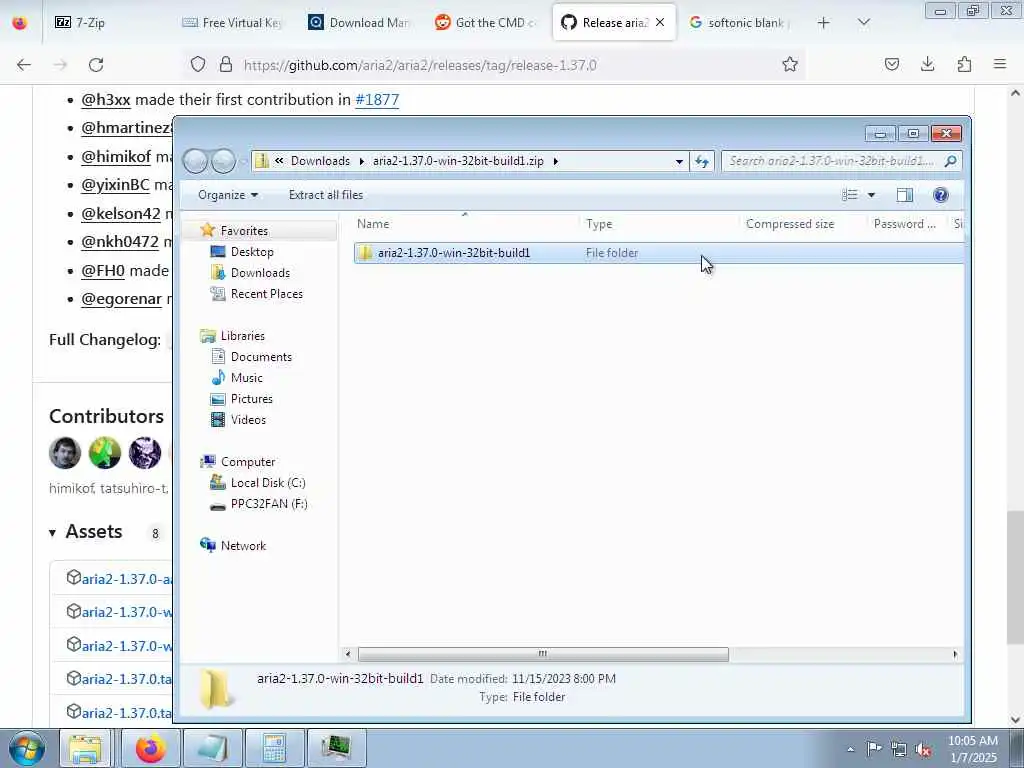Select the aria2-1.37.0-win-32bit-build1 folder icon
Viewport: 1024px width, 768px height.
[x=366, y=253]
